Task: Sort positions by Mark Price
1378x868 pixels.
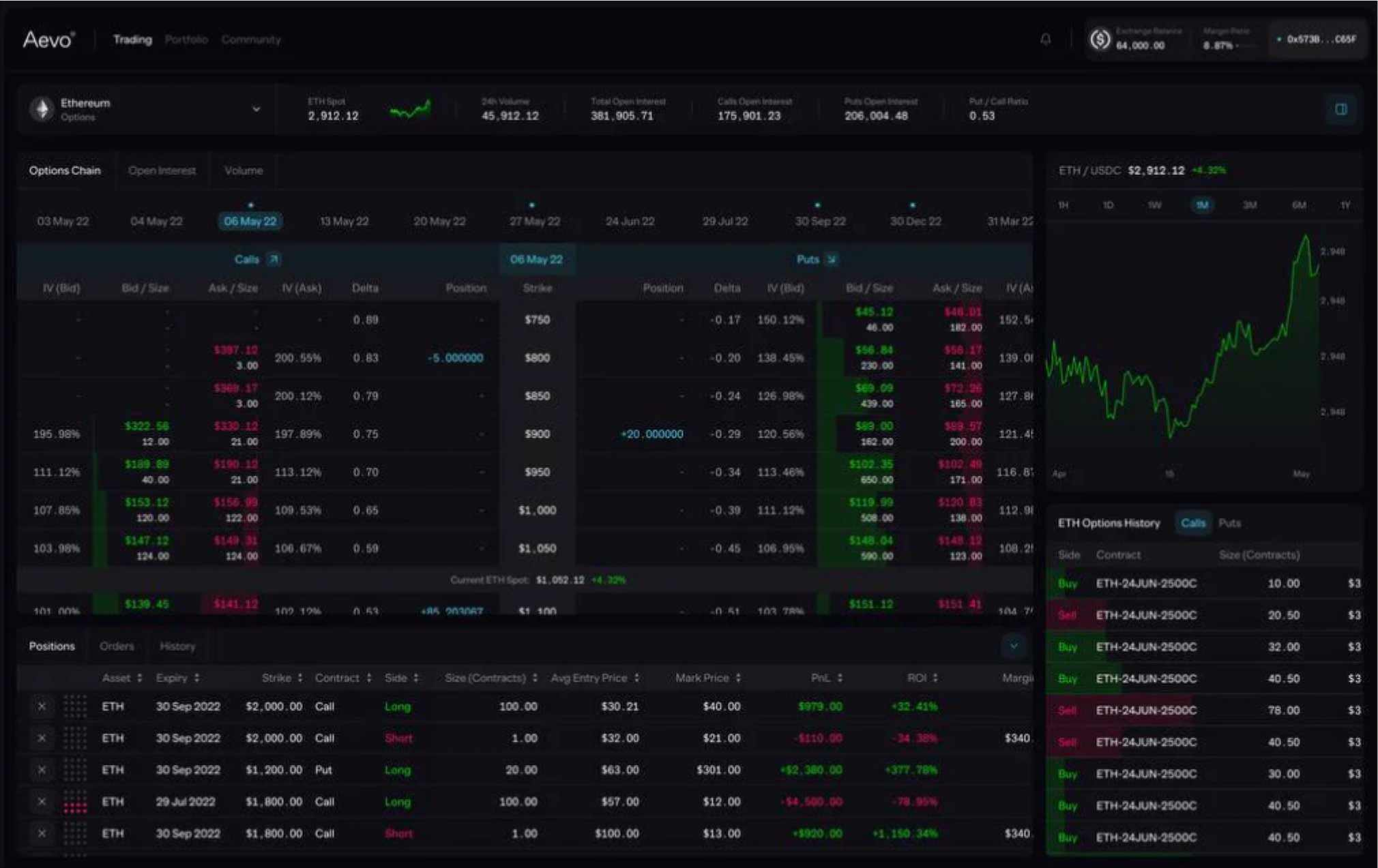Action: [x=708, y=678]
